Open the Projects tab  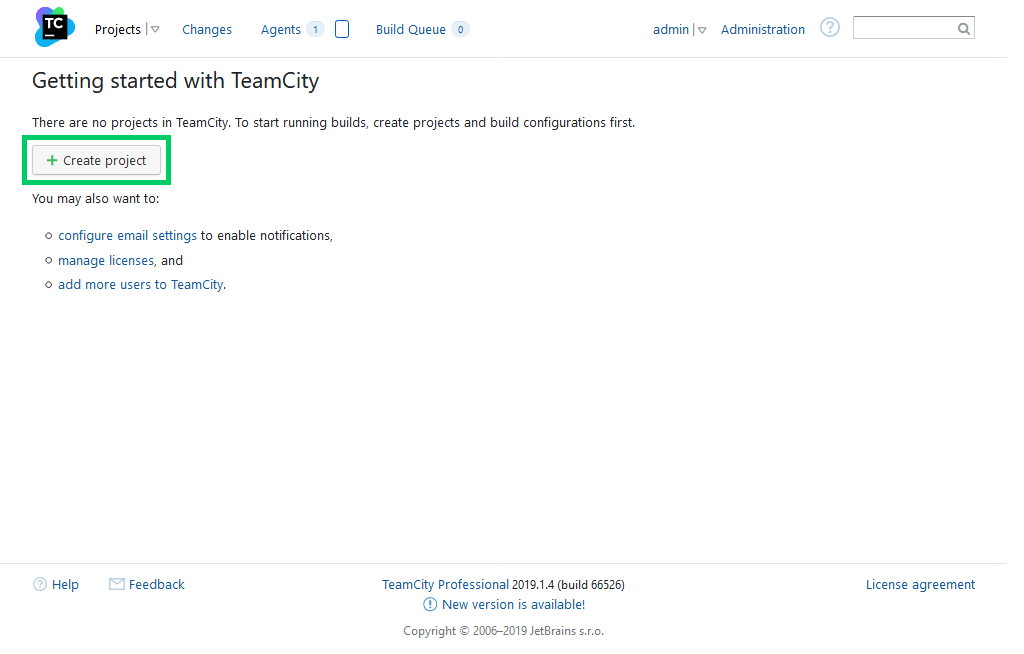click(120, 30)
